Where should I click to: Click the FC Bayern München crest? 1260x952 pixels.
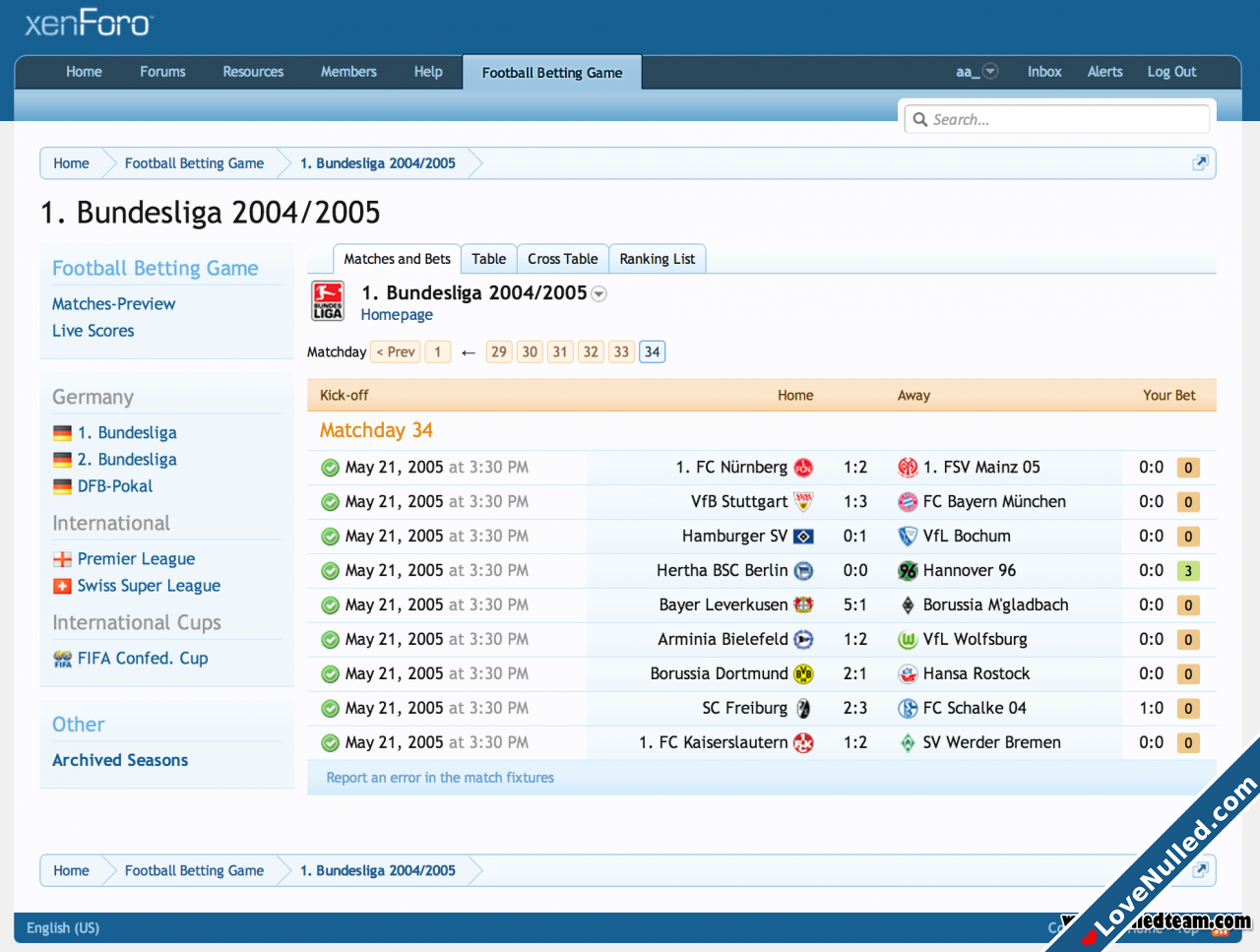pyautogui.click(x=908, y=502)
